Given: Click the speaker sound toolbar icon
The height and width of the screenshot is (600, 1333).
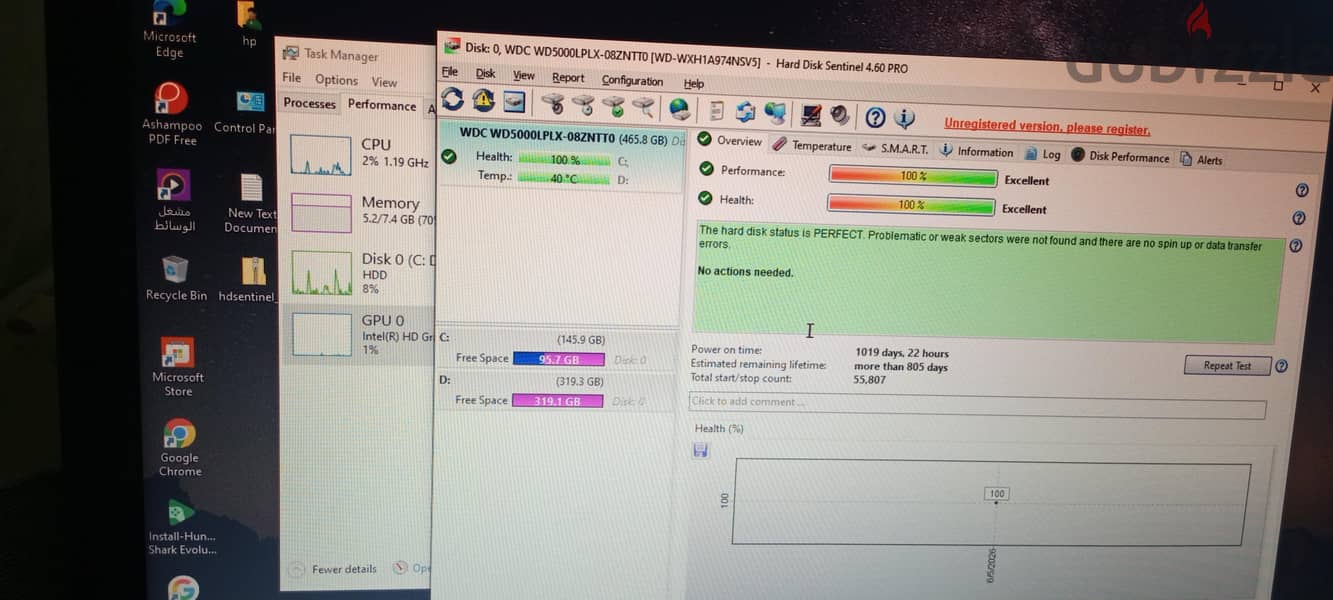Looking at the screenshot, I should pos(839,115).
